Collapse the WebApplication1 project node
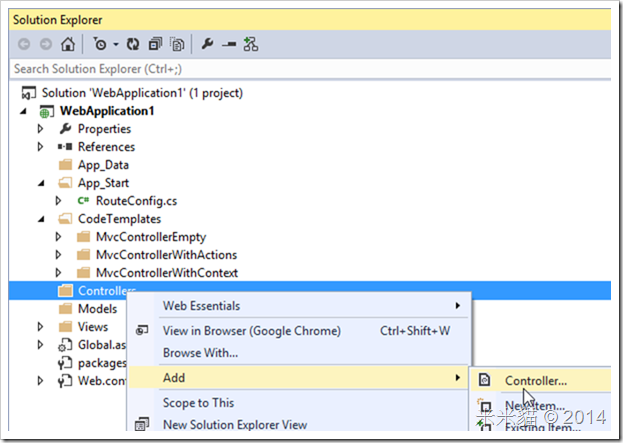623x443 pixels. tap(24, 112)
